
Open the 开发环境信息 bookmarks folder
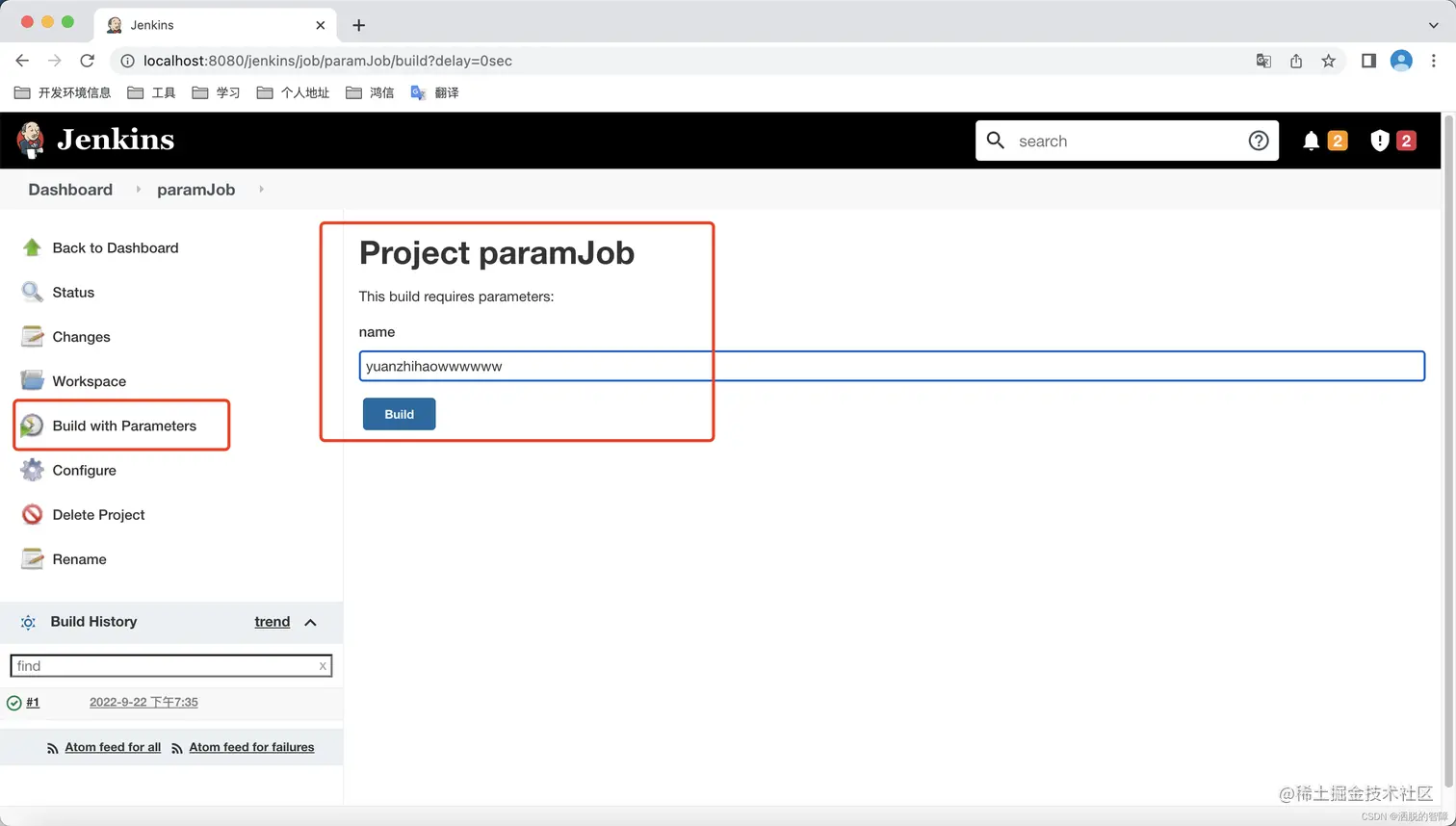[x=63, y=92]
